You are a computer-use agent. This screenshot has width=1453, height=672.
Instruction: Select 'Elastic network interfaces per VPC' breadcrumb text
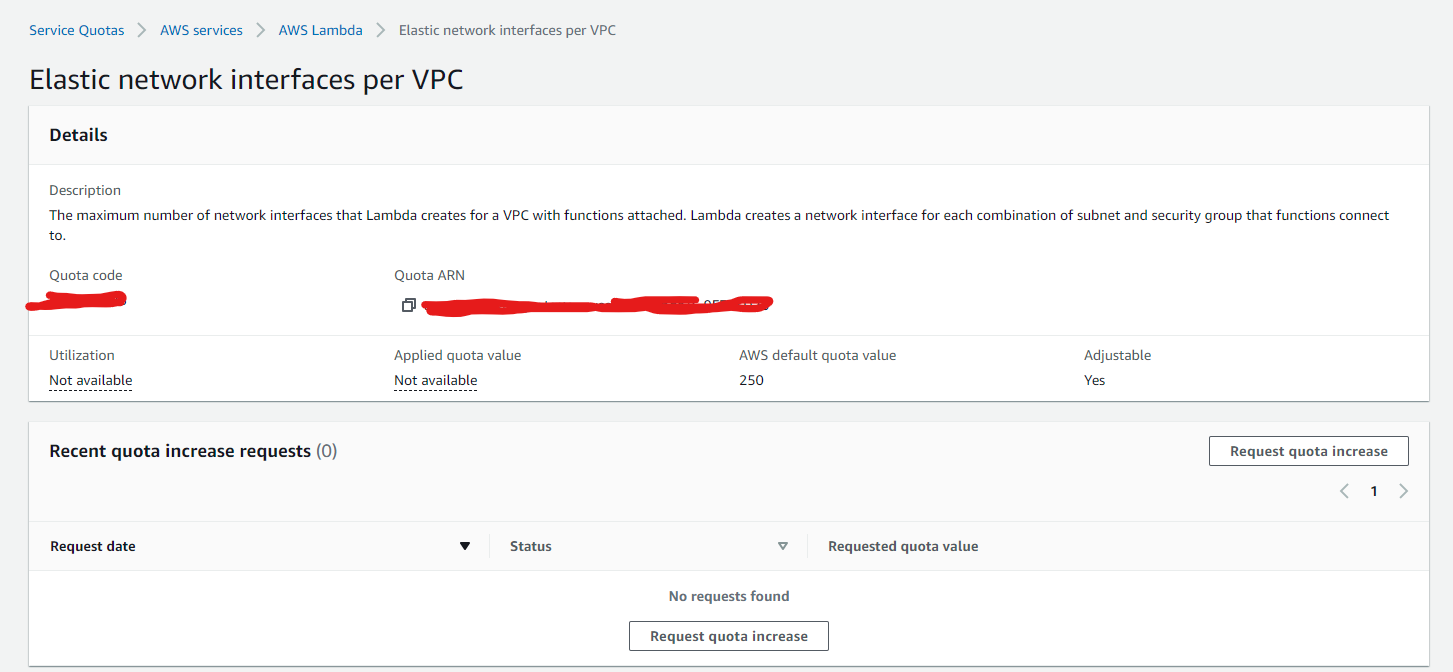(507, 30)
